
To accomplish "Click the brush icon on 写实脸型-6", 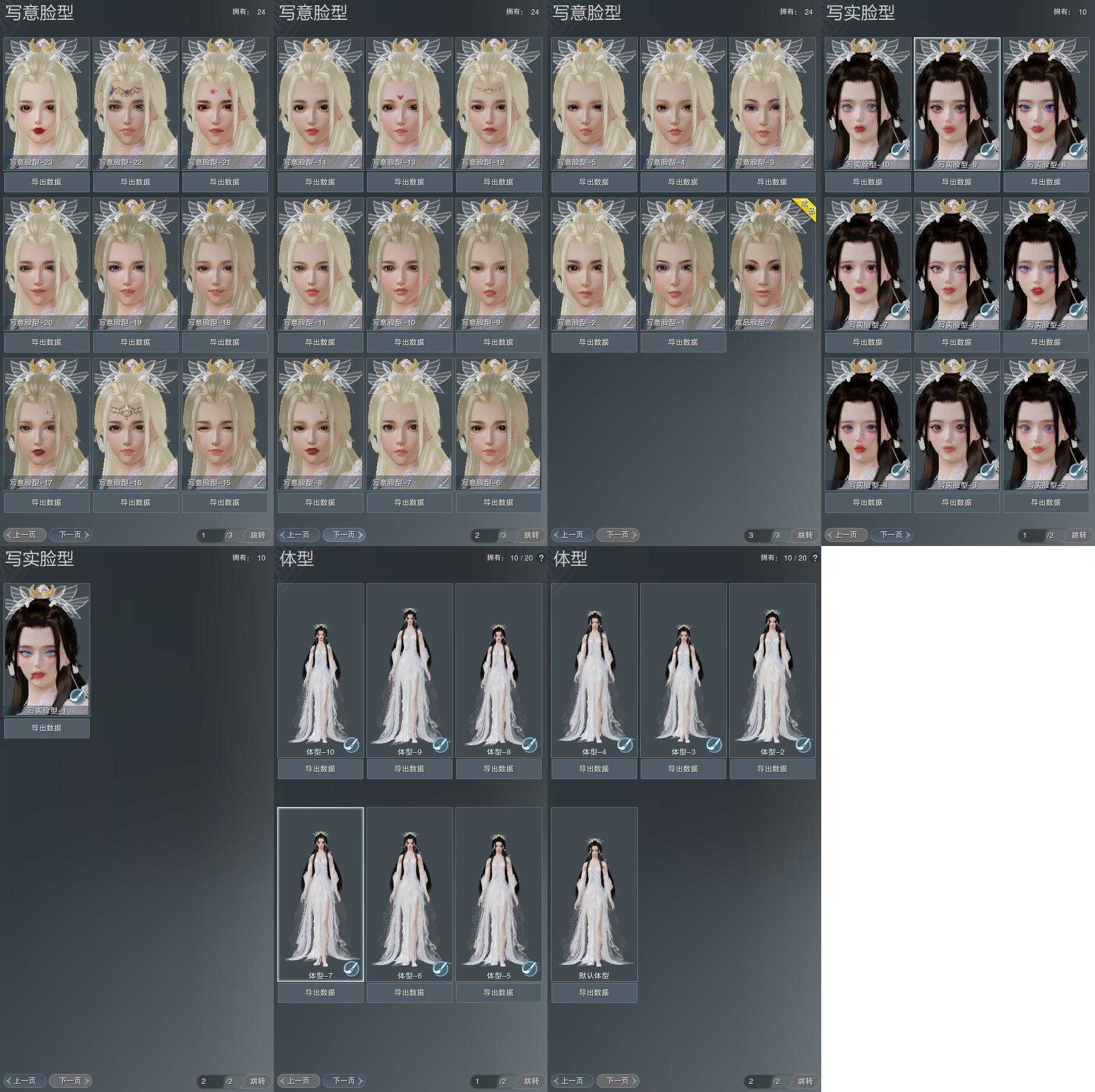I will pos(988,310).
